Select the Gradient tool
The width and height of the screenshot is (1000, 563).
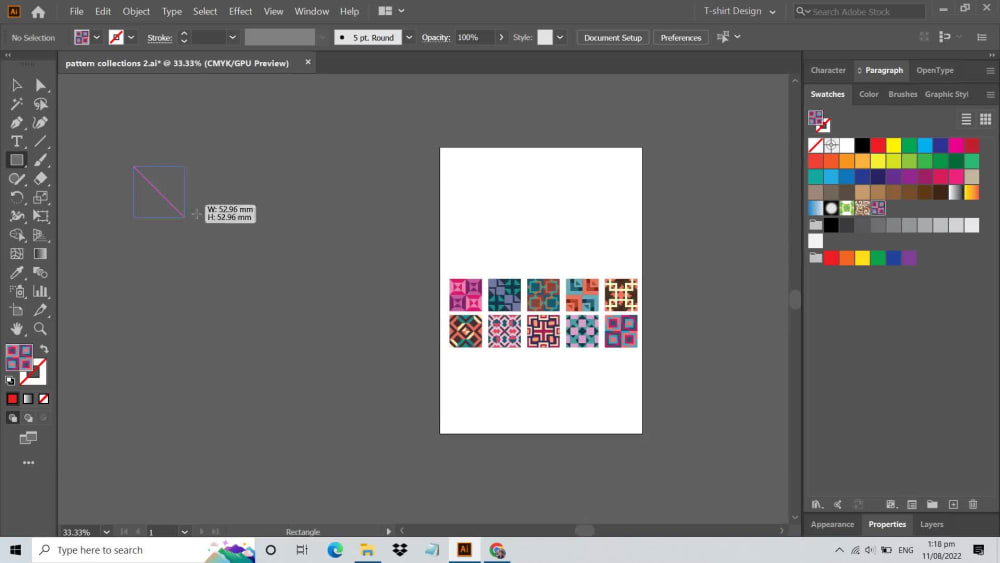(40, 254)
